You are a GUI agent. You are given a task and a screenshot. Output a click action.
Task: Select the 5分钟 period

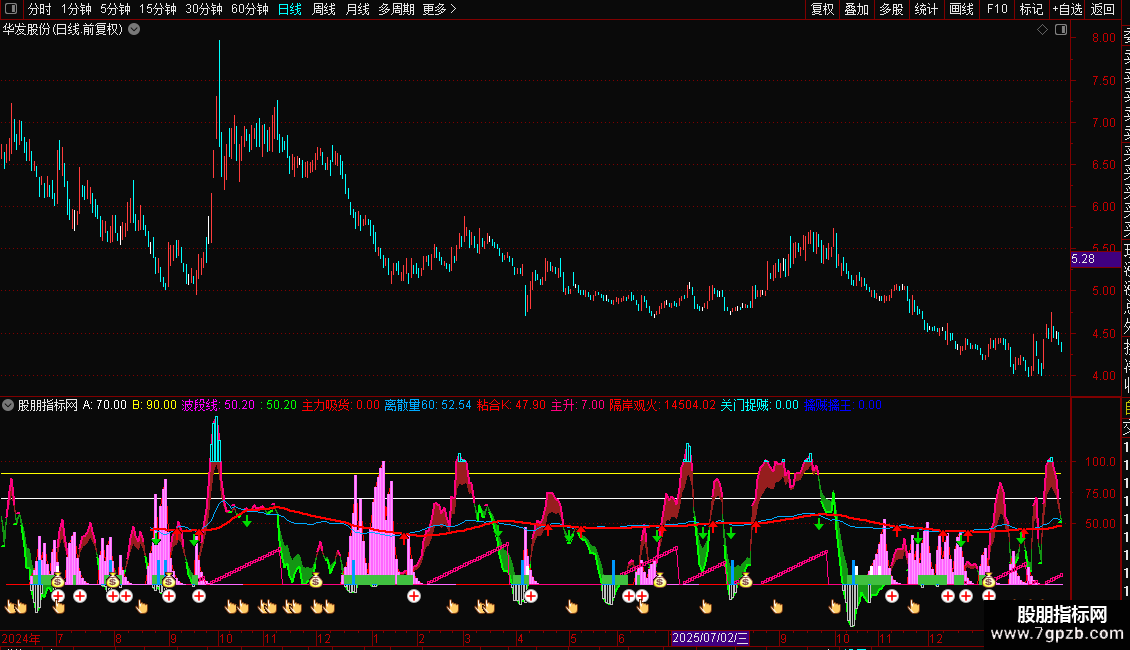tap(115, 9)
